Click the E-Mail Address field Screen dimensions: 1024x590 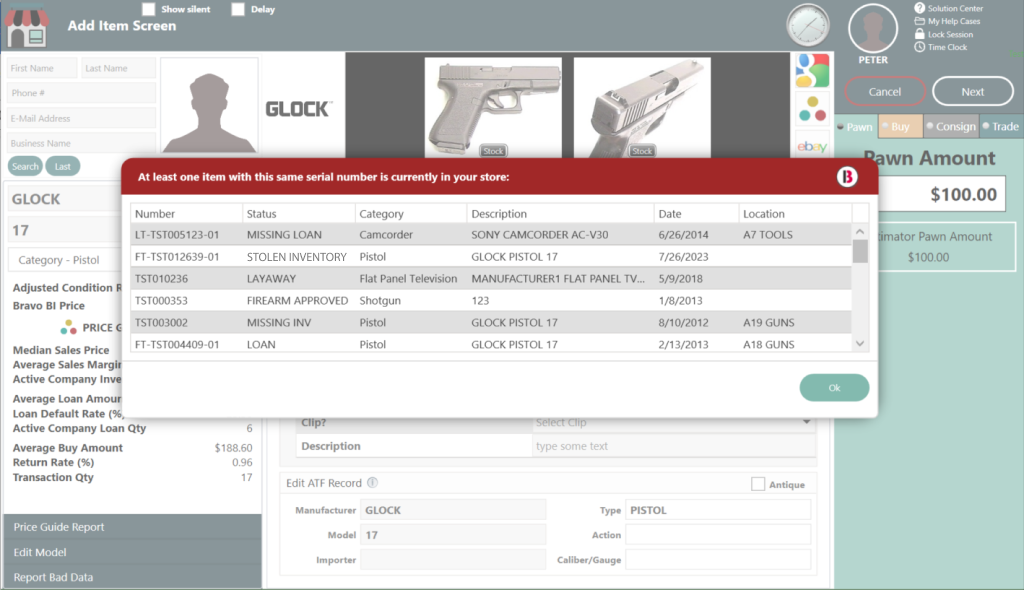click(81, 118)
